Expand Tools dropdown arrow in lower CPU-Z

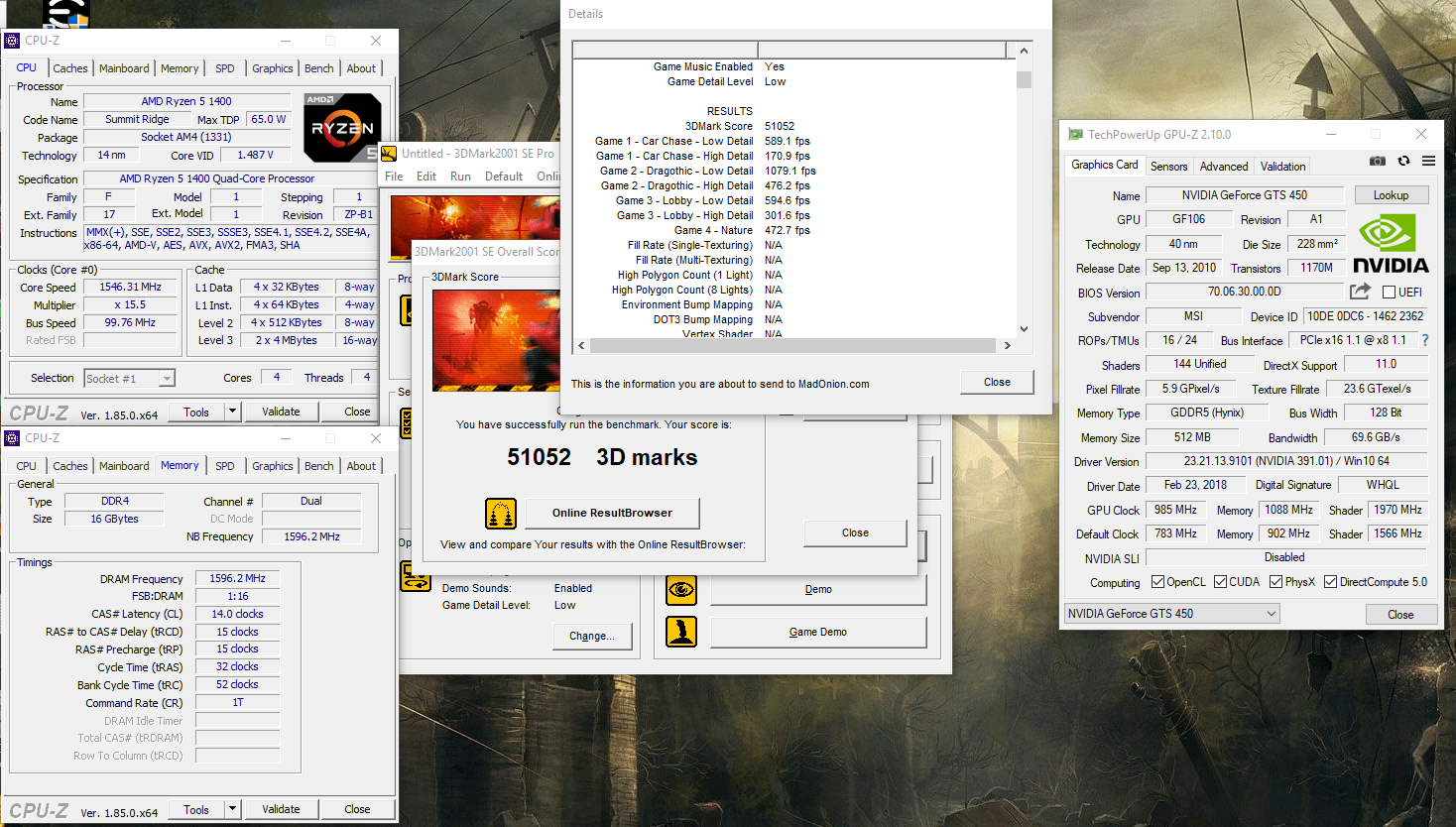[x=232, y=809]
